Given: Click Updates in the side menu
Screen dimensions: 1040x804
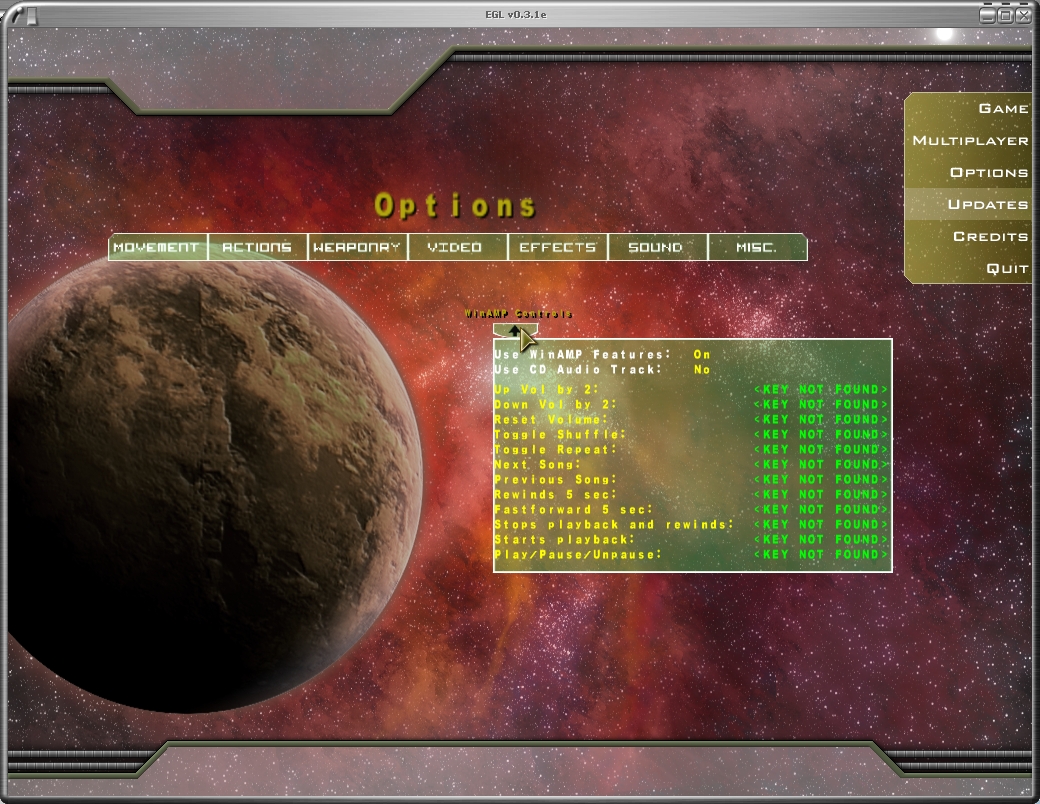Looking at the screenshot, I should click(x=987, y=204).
